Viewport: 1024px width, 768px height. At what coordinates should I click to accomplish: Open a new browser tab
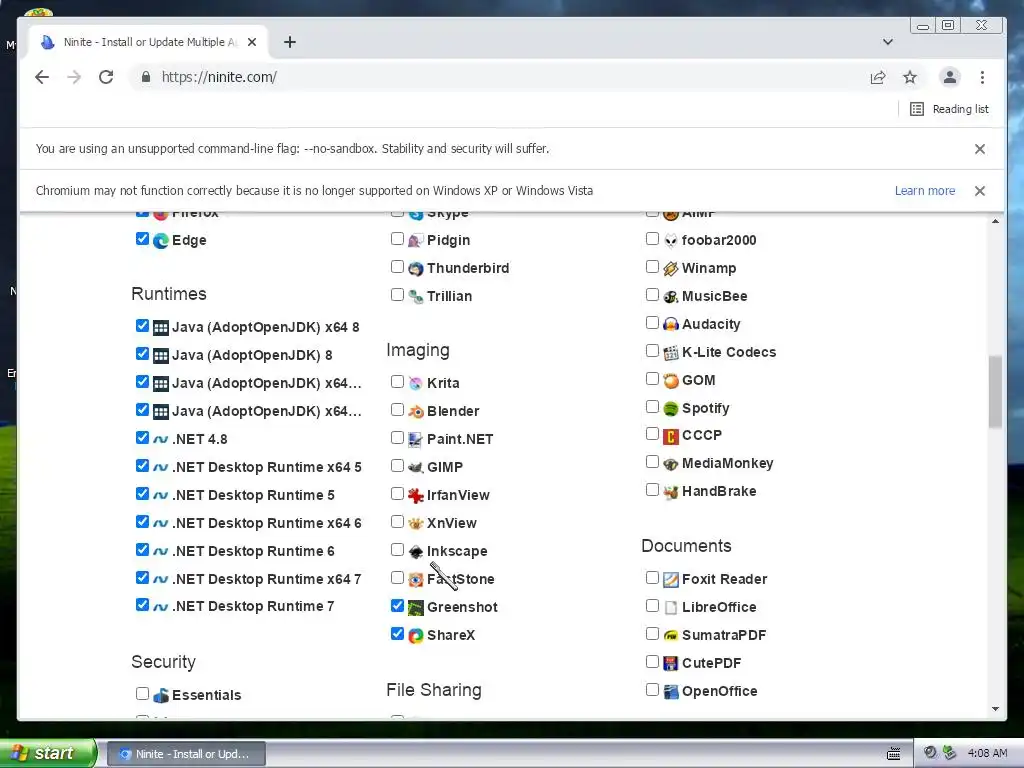290,42
